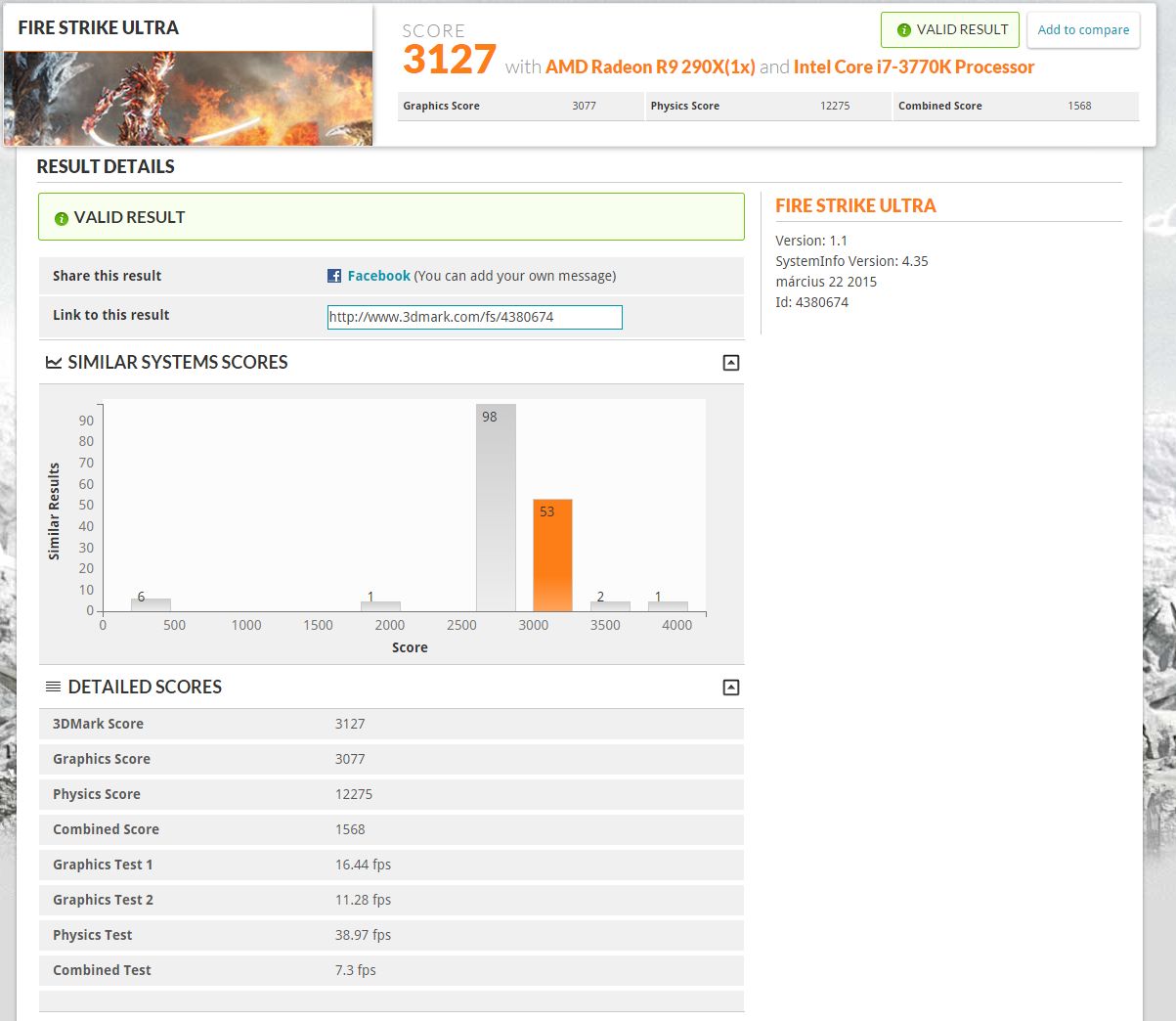Click the gray bar labeled 98
This screenshot has height=1021, width=1176.
point(496,509)
